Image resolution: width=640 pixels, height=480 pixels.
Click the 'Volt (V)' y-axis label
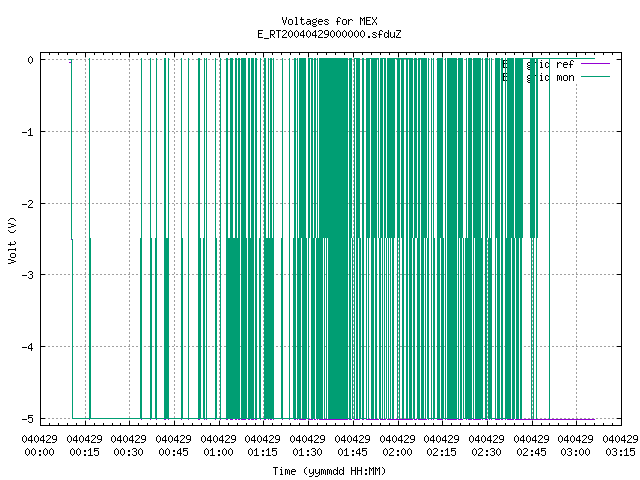tap(12, 240)
